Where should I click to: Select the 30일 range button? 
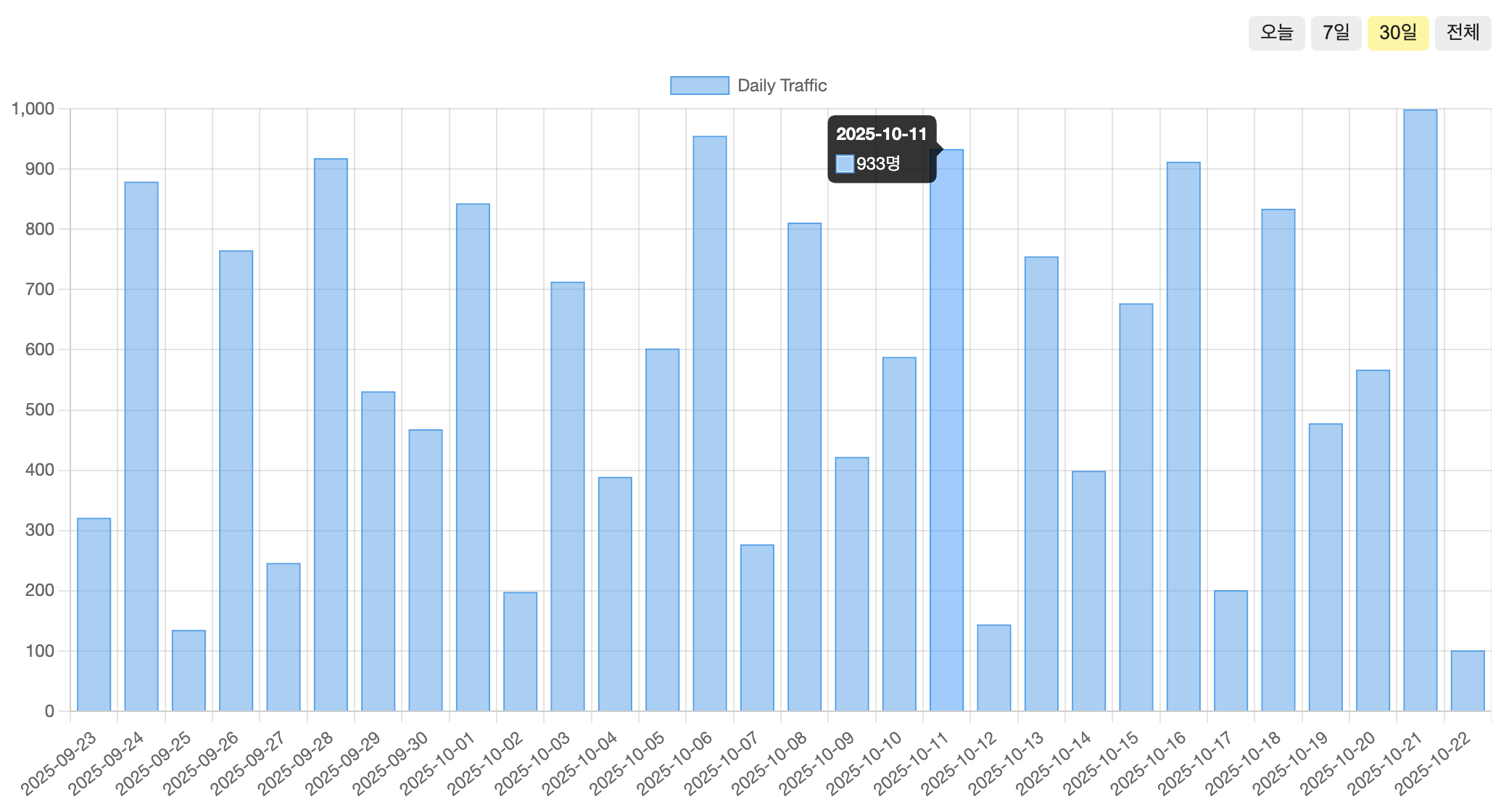click(1397, 33)
